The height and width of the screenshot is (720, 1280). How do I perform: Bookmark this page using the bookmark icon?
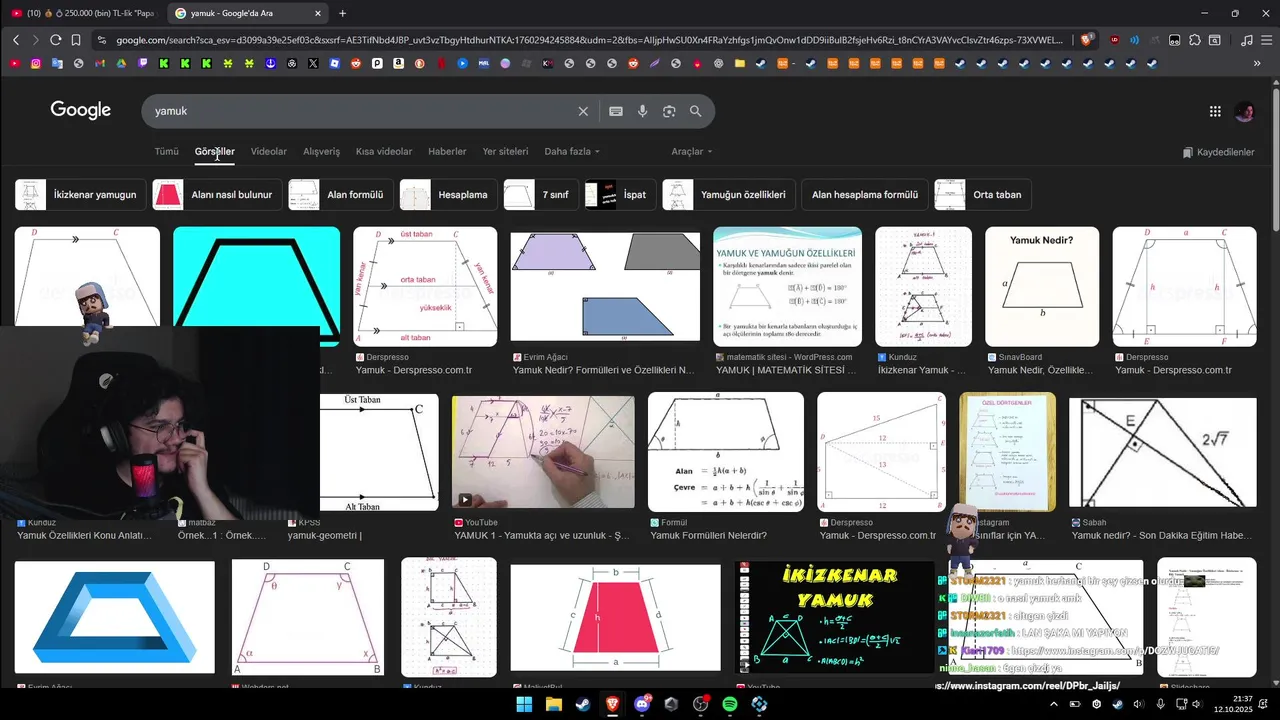76,40
